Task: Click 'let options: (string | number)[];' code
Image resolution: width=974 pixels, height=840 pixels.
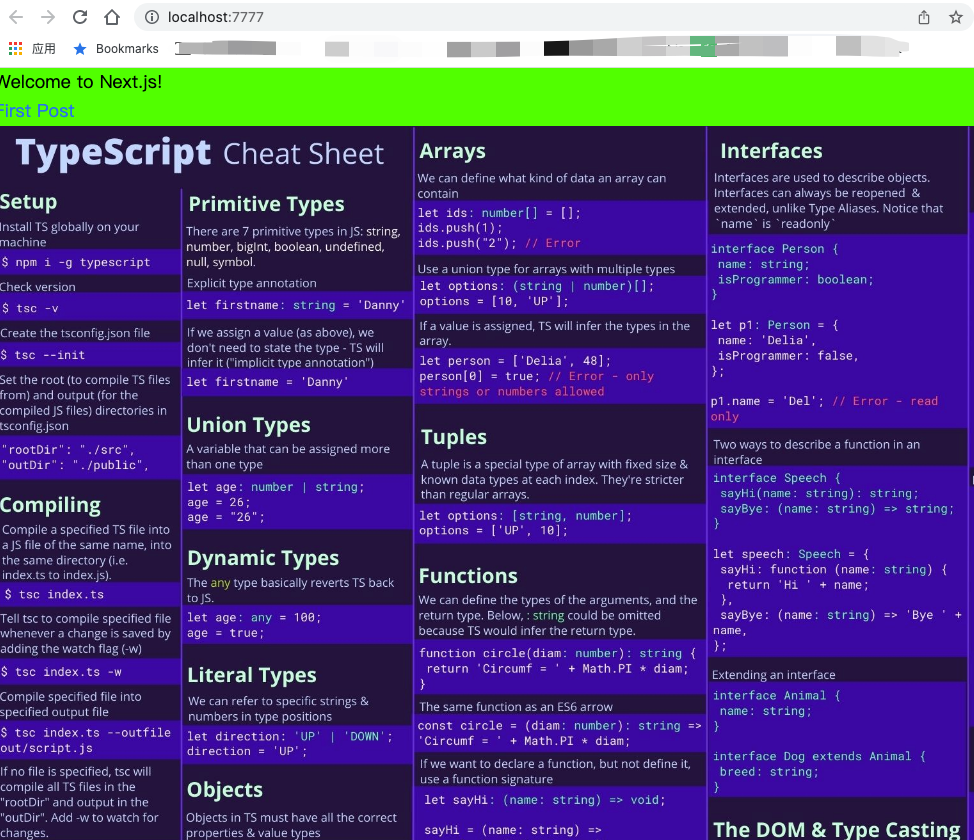Action: [x=537, y=286]
